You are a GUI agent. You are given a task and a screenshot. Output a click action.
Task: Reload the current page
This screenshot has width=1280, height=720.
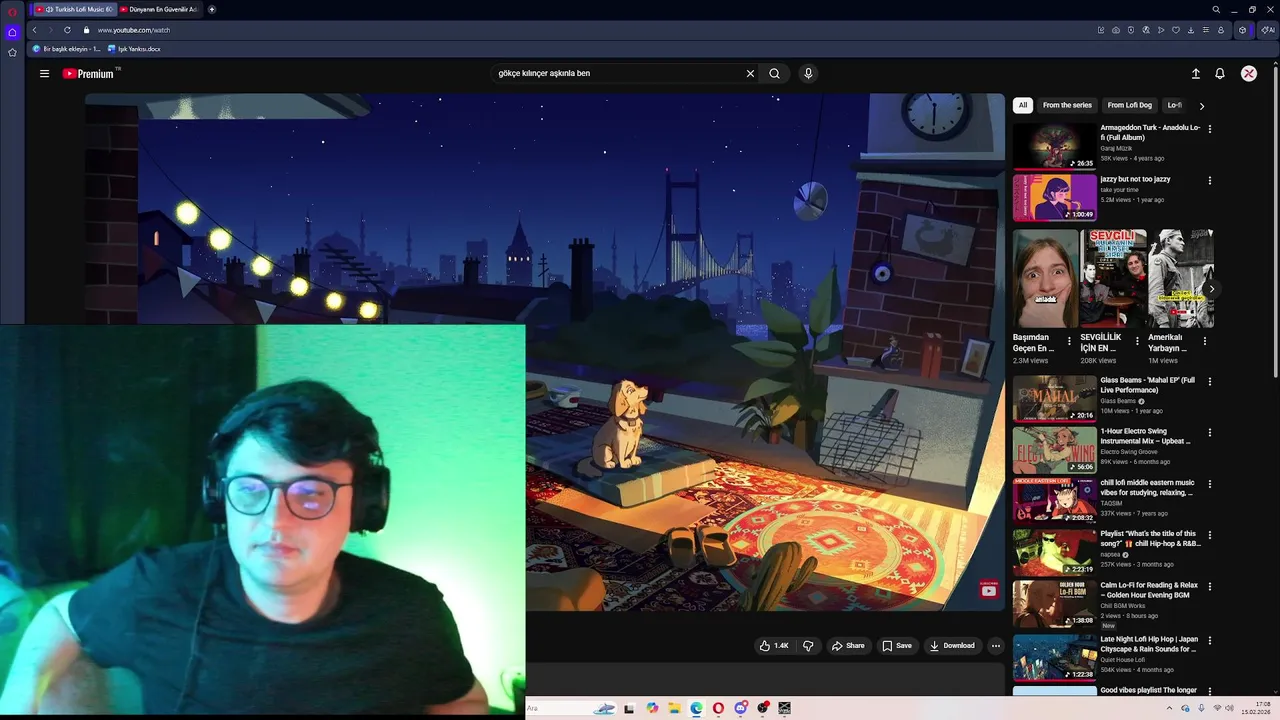click(67, 30)
